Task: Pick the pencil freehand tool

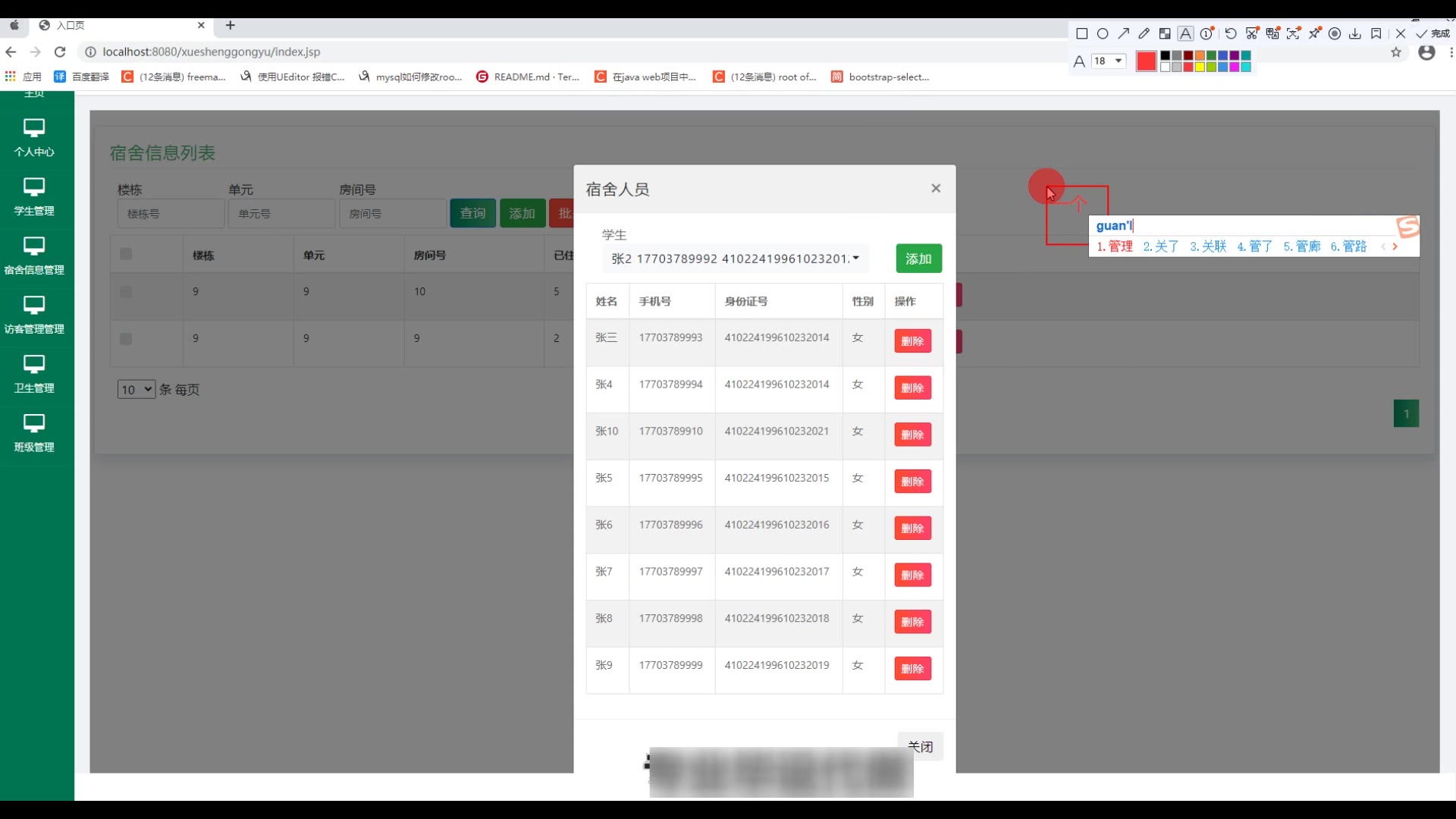Action: pyautogui.click(x=1144, y=33)
